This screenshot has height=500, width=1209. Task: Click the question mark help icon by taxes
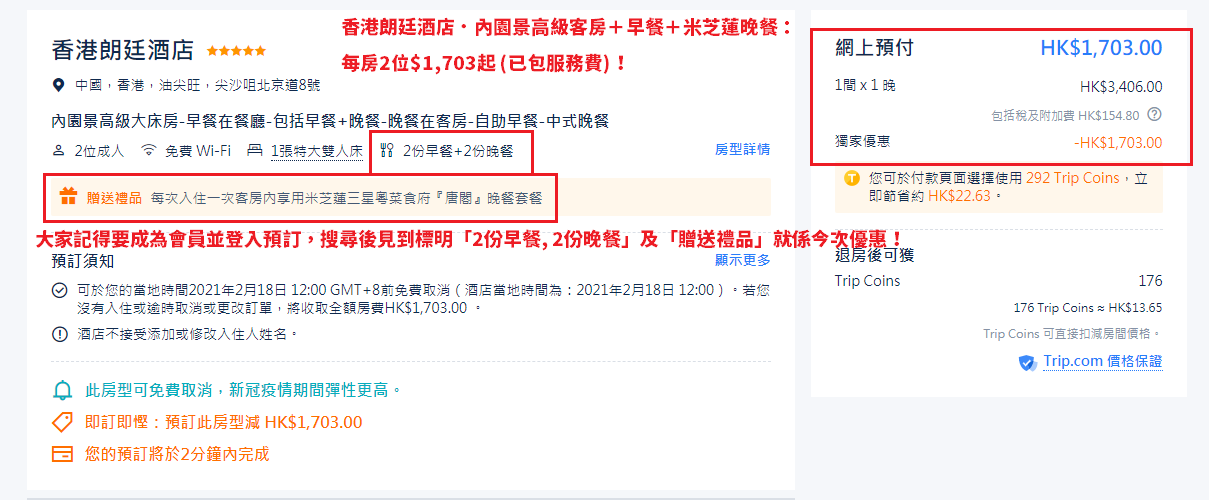click(x=1154, y=115)
